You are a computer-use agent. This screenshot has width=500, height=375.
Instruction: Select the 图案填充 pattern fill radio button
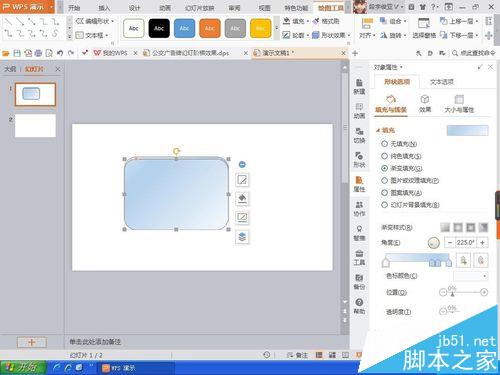click(384, 193)
